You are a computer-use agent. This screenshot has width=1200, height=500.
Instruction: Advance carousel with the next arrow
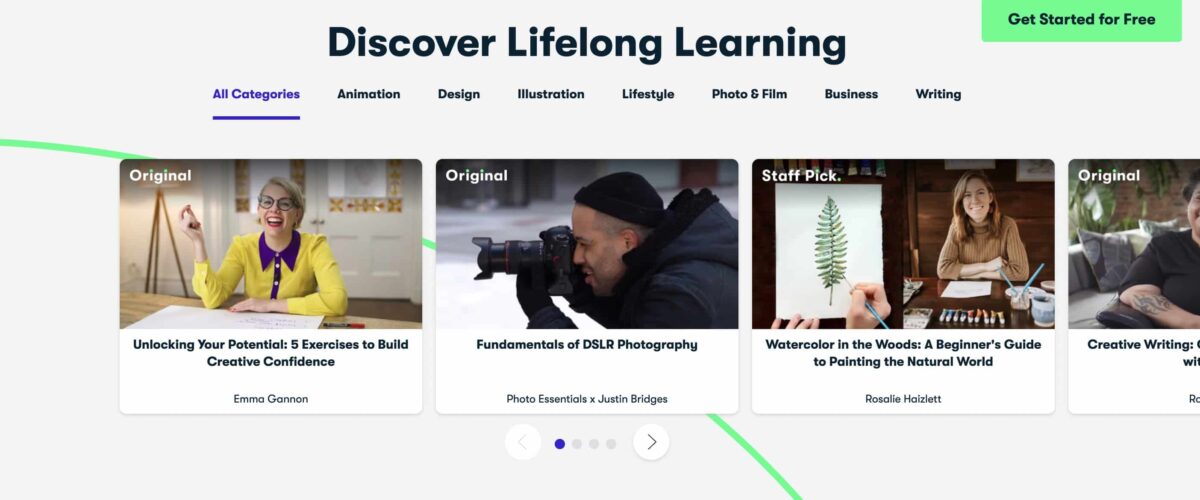point(651,442)
